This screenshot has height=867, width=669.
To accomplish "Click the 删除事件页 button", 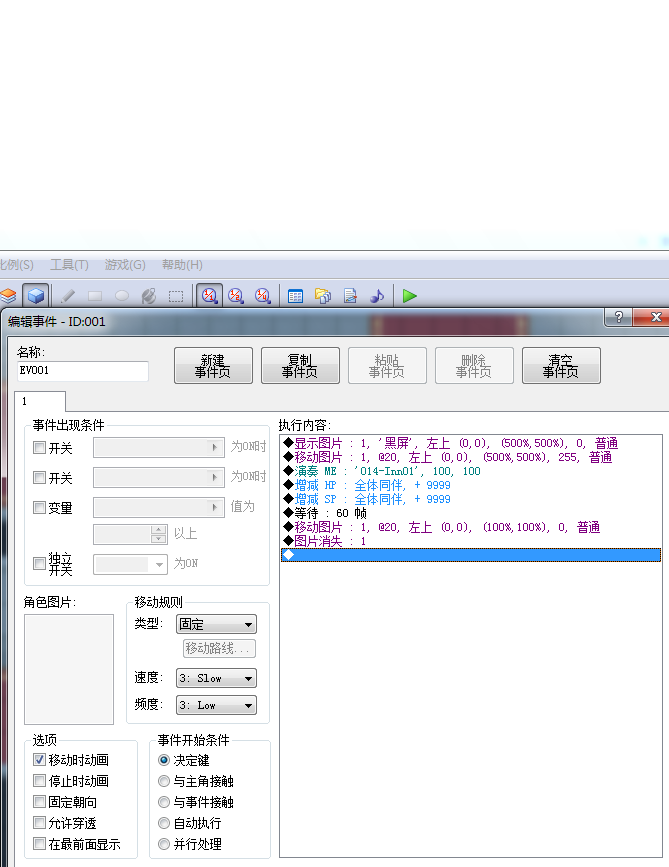I will (x=474, y=365).
